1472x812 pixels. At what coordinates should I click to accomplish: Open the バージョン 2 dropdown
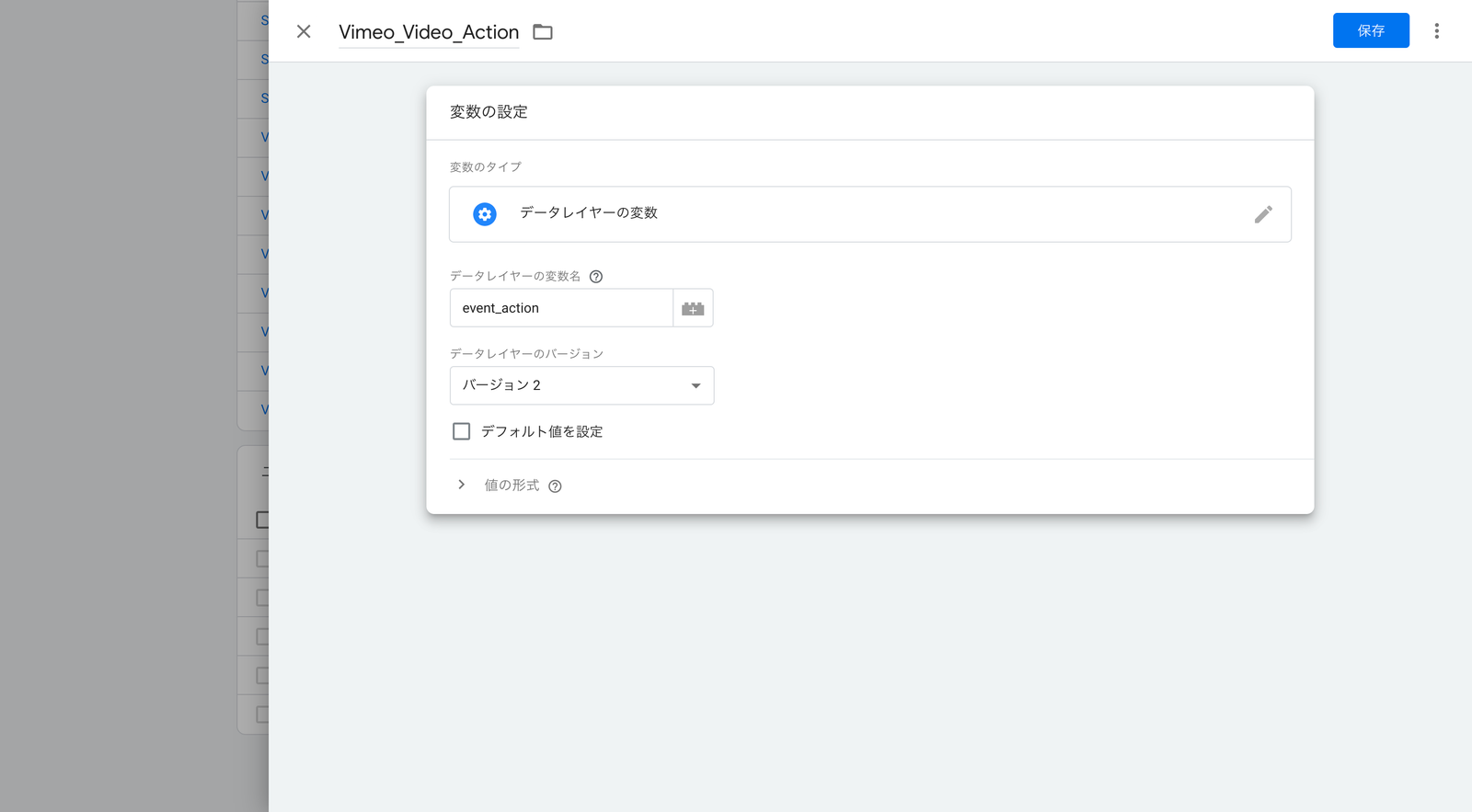pos(581,385)
